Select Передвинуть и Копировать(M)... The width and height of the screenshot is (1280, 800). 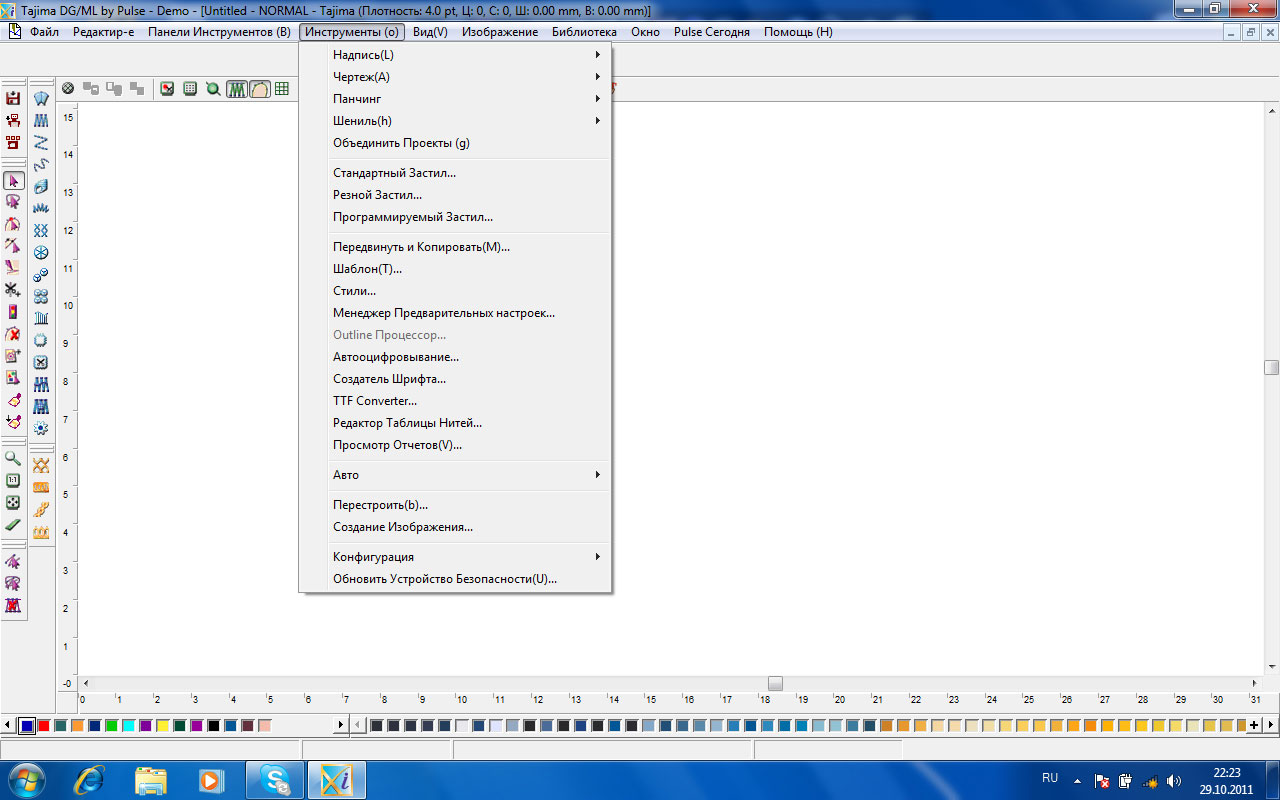(455, 247)
